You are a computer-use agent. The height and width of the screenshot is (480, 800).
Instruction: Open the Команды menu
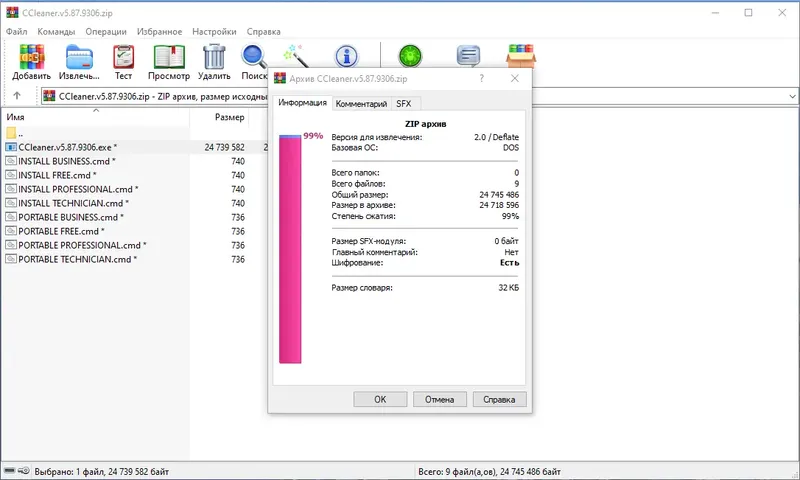[56, 32]
